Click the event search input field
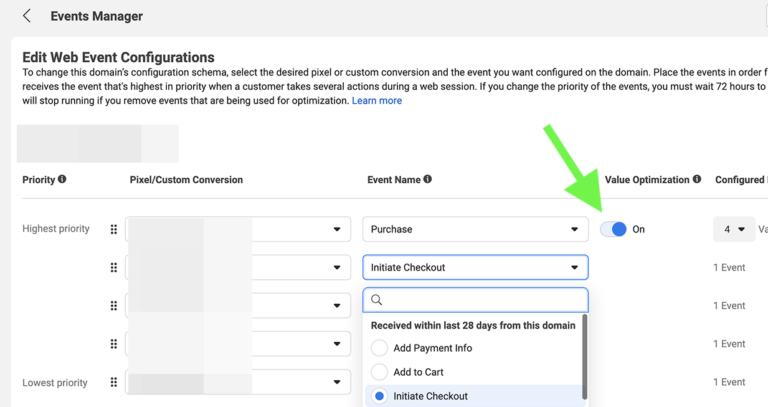768x407 pixels. tap(482, 300)
